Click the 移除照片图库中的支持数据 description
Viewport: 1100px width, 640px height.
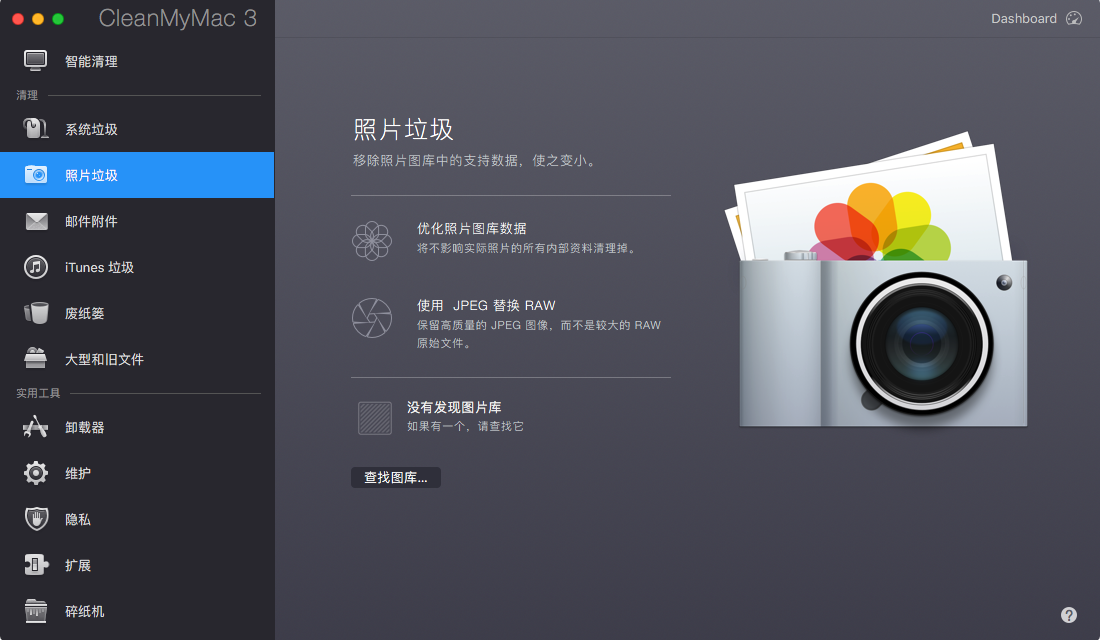474,161
